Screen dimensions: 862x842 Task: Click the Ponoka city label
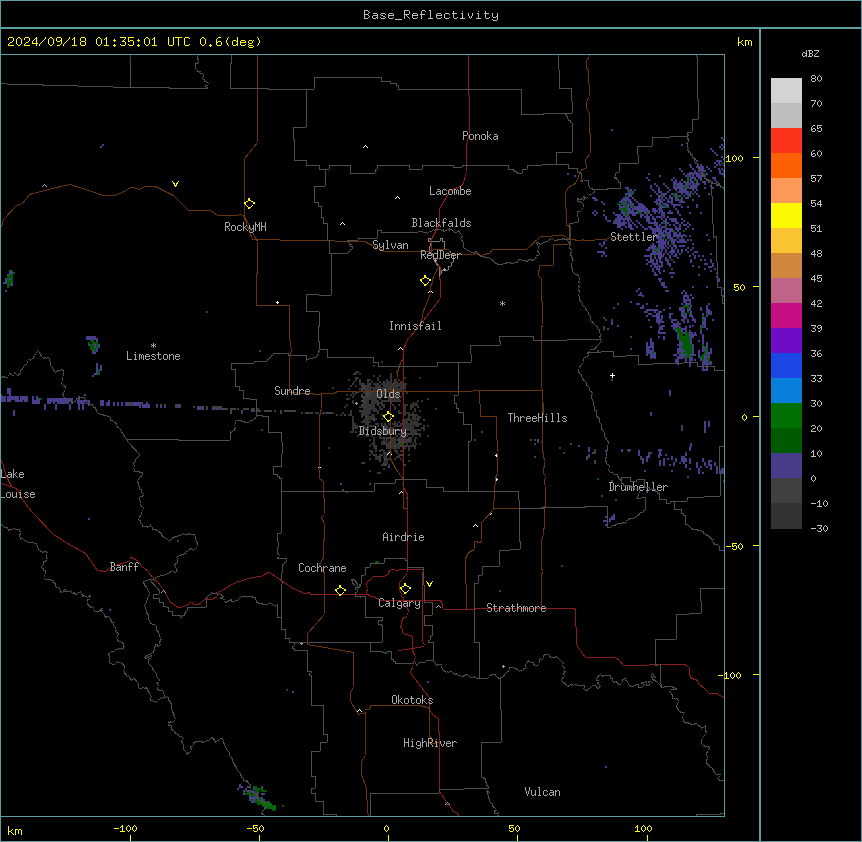[480, 136]
